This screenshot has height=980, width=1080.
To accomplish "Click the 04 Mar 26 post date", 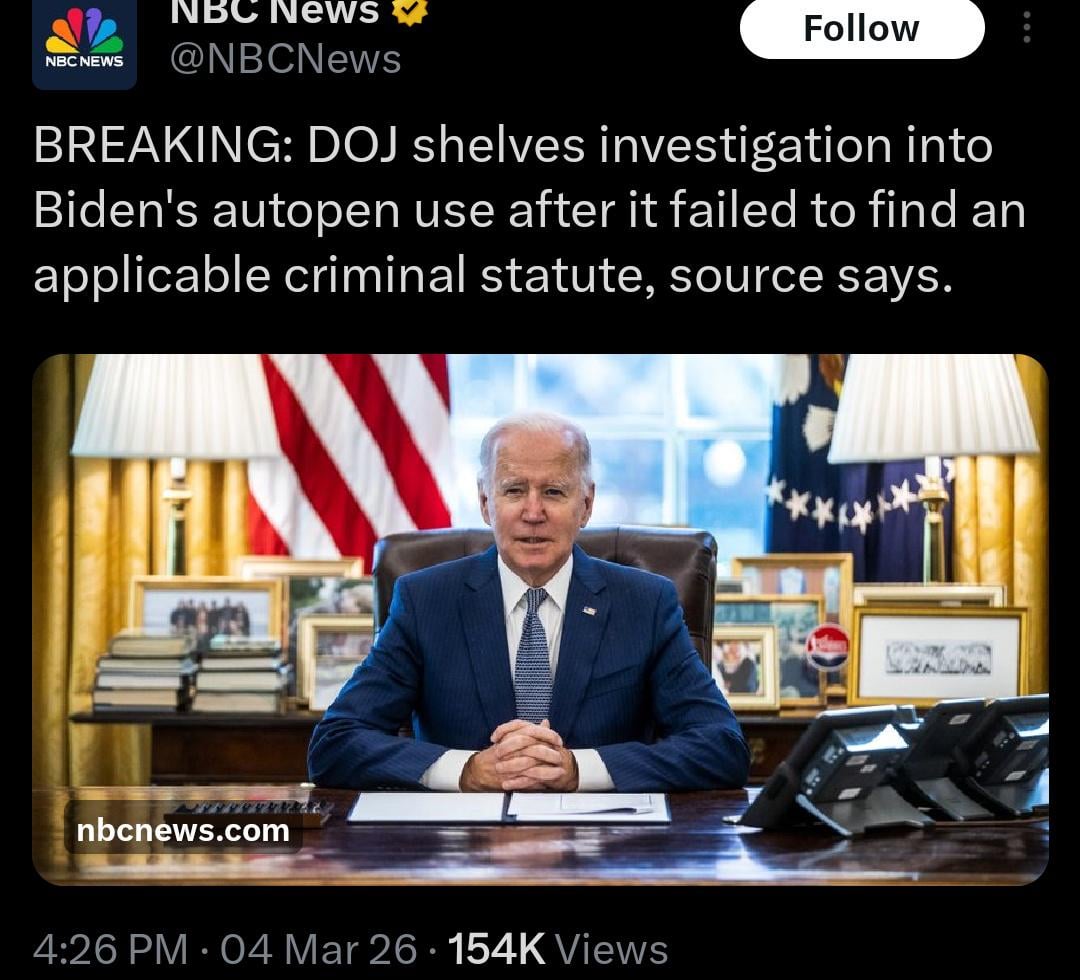I will coord(319,949).
